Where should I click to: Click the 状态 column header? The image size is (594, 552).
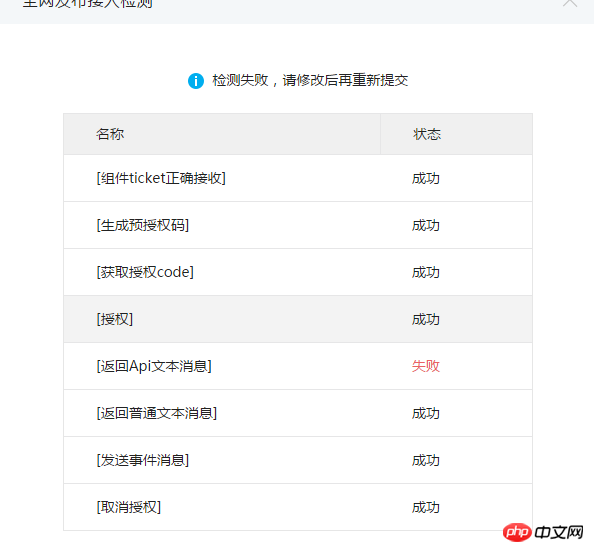coord(427,134)
